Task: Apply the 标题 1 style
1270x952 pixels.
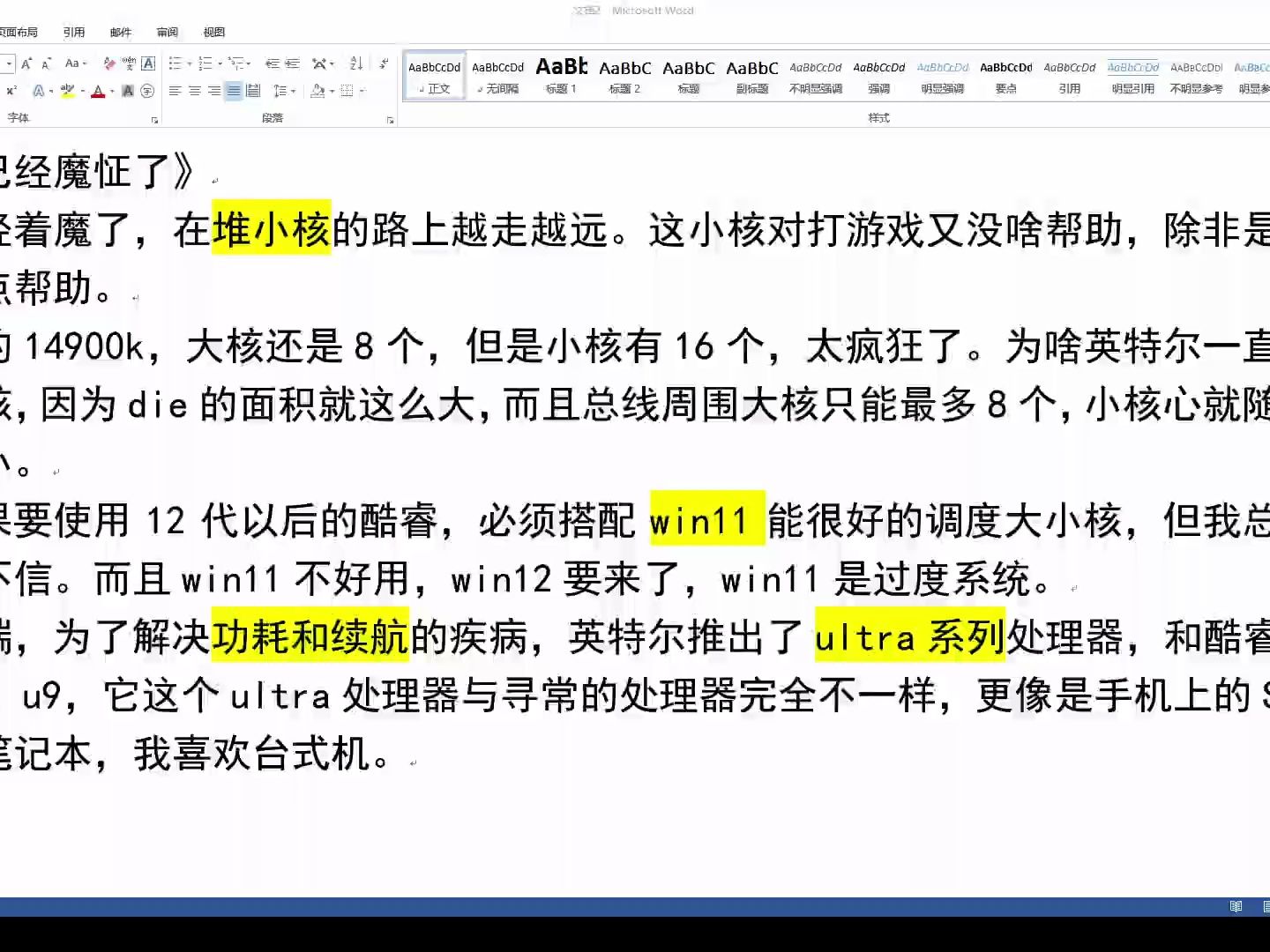Action: [x=562, y=76]
